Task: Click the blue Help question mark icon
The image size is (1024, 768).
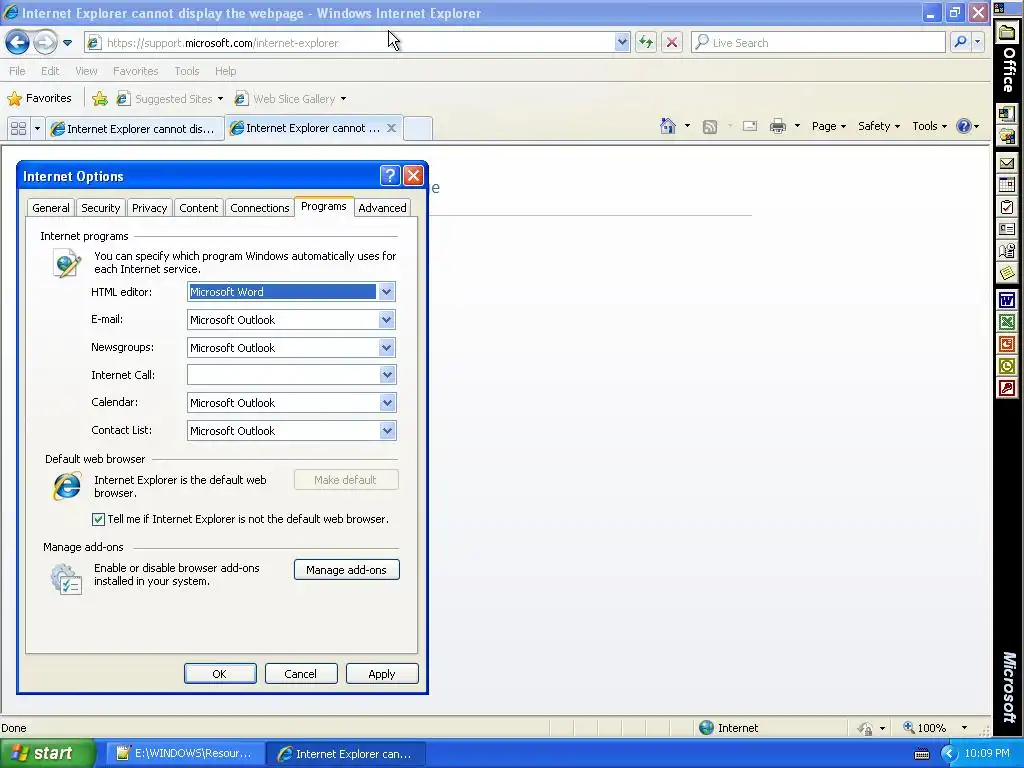Action: pos(963,126)
